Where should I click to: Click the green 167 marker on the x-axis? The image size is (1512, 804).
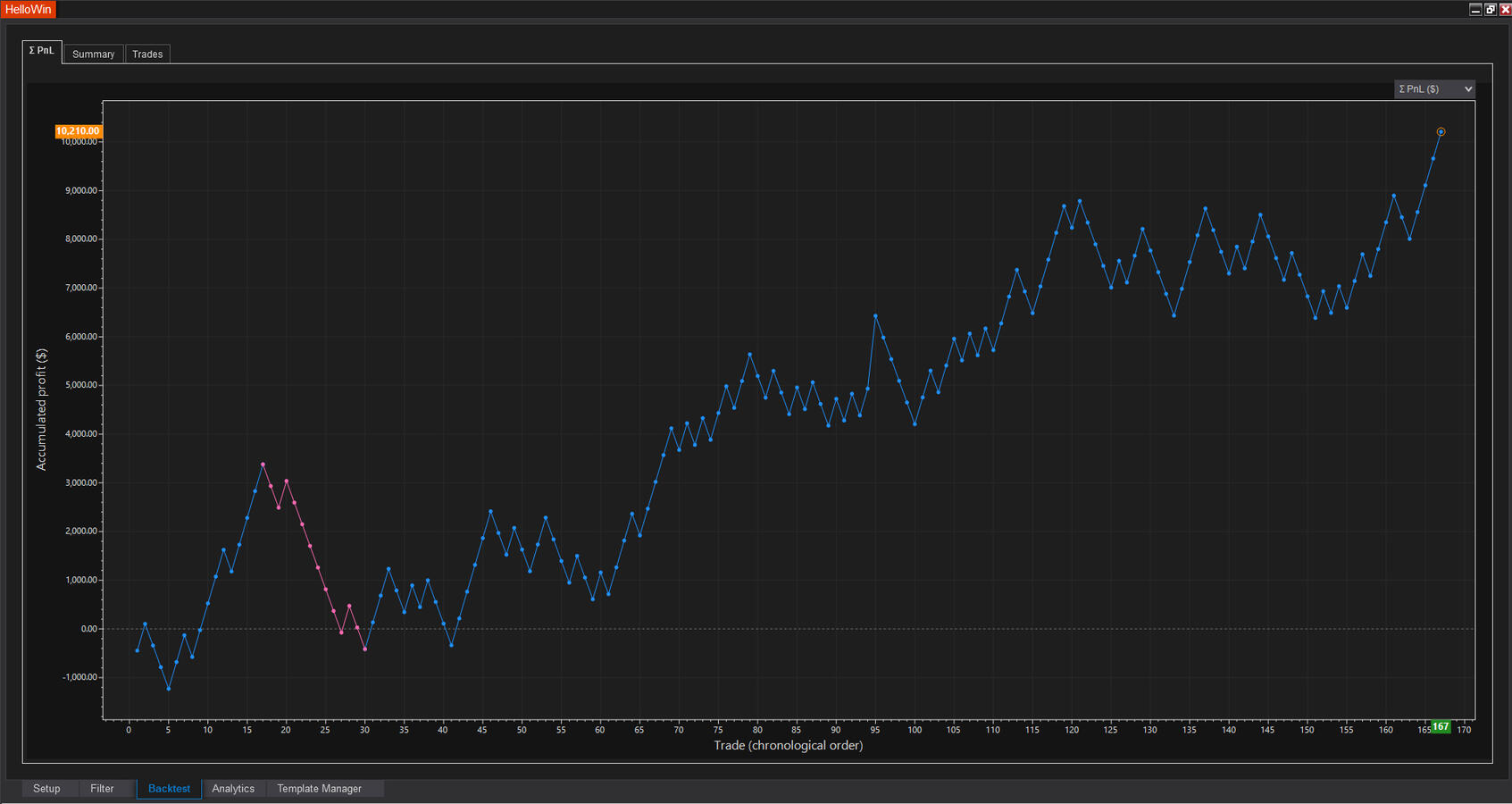(1441, 727)
